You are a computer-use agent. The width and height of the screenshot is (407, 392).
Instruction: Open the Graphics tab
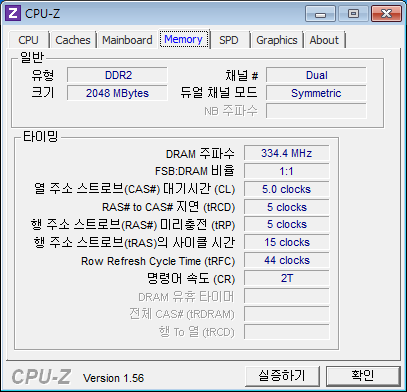(277, 40)
